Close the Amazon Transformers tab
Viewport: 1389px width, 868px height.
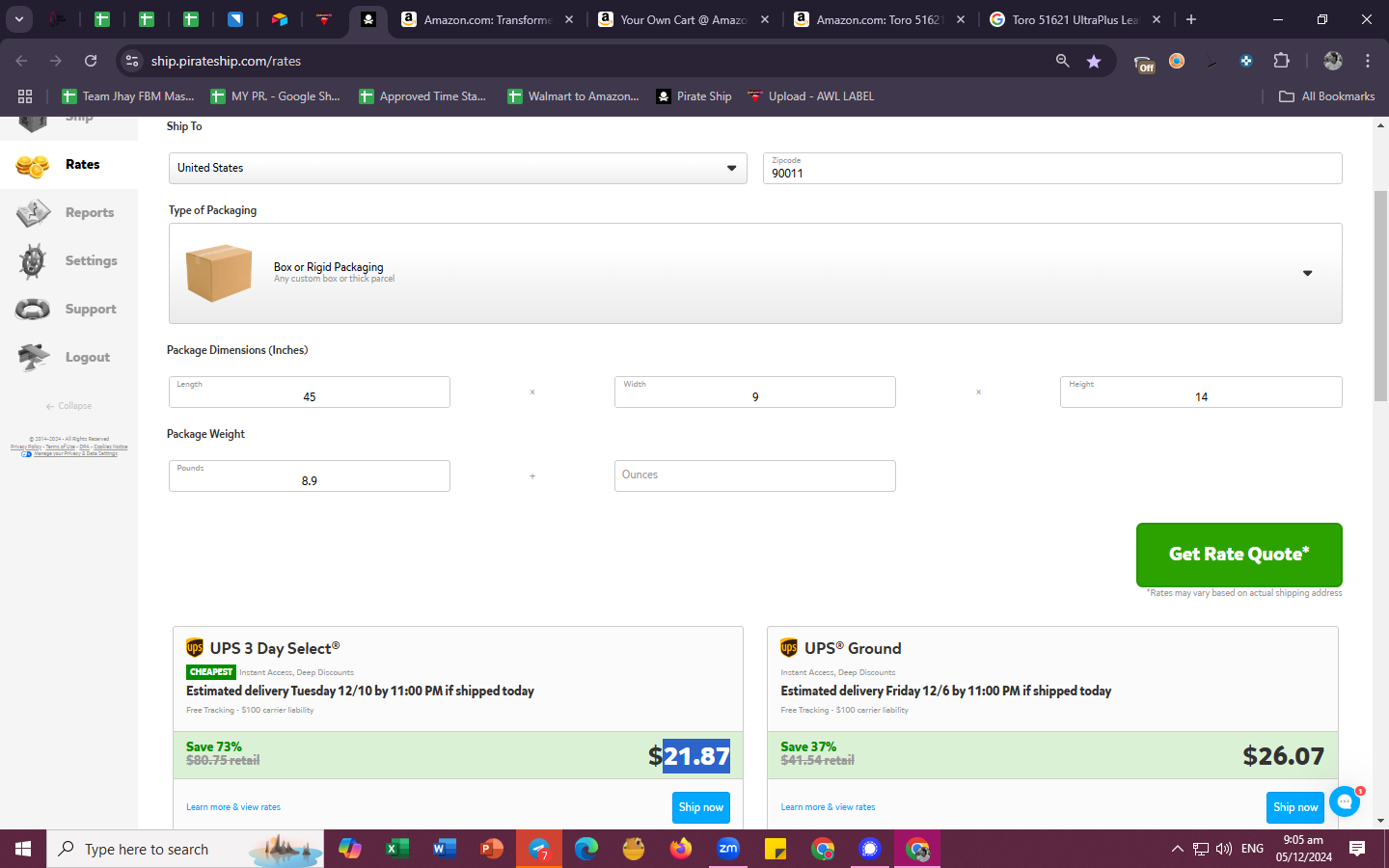coord(569,19)
